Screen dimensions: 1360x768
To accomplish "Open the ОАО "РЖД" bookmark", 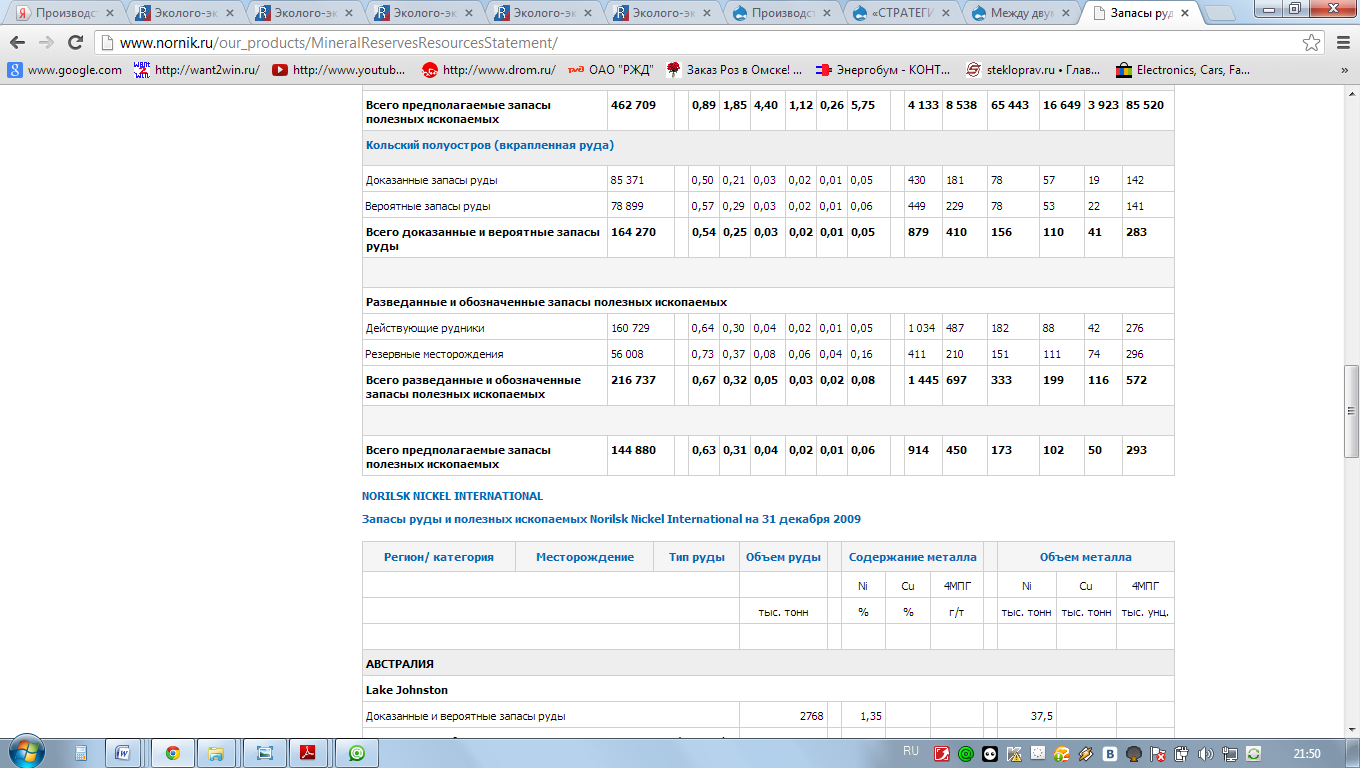I will 610,70.
